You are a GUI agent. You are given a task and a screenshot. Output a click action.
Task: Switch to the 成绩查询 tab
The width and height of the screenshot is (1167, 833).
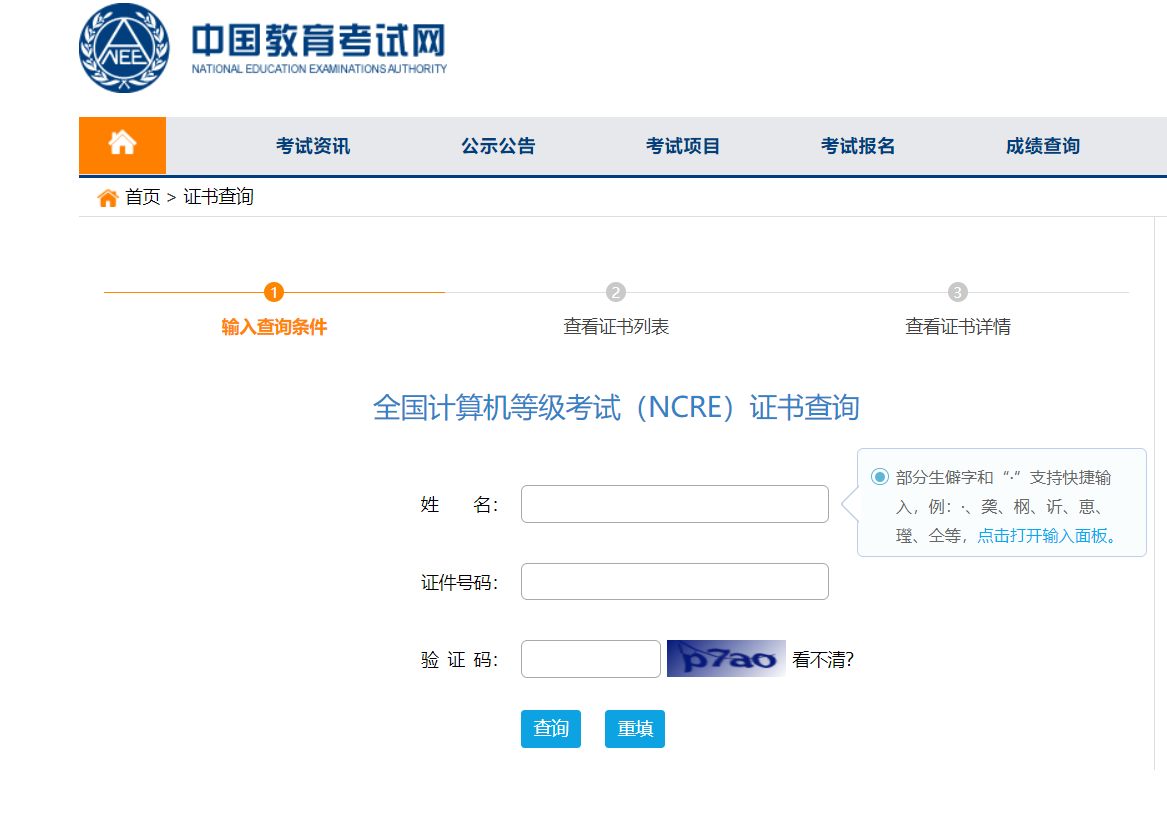tap(1042, 145)
